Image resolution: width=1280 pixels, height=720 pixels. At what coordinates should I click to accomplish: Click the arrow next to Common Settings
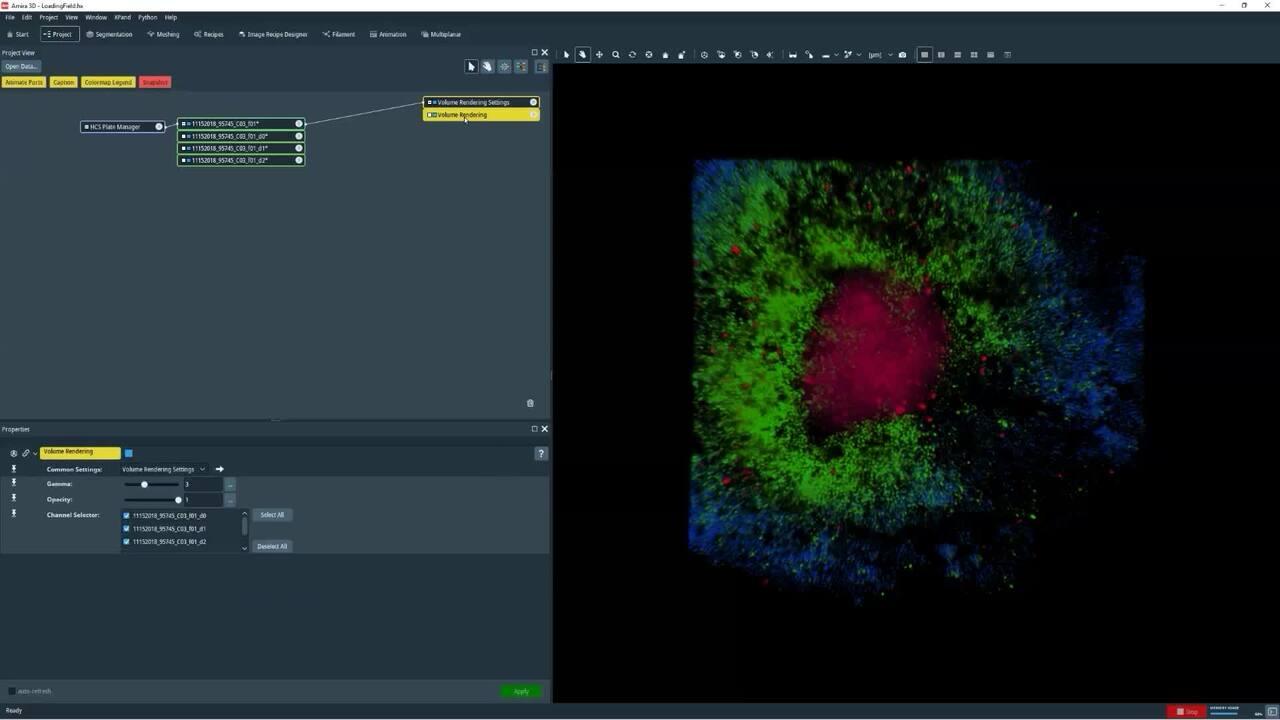(220, 469)
